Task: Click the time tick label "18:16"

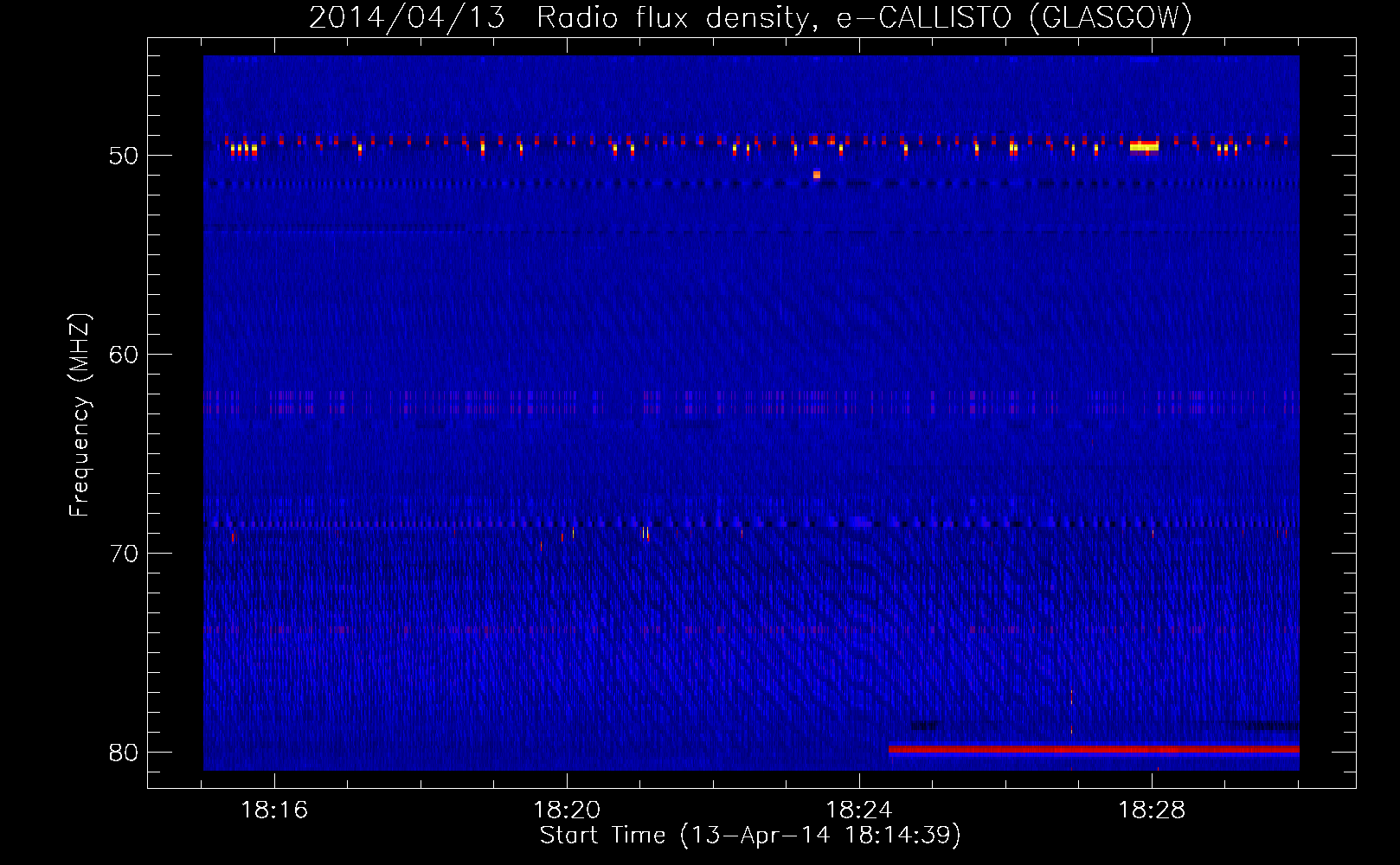Action: point(274,811)
